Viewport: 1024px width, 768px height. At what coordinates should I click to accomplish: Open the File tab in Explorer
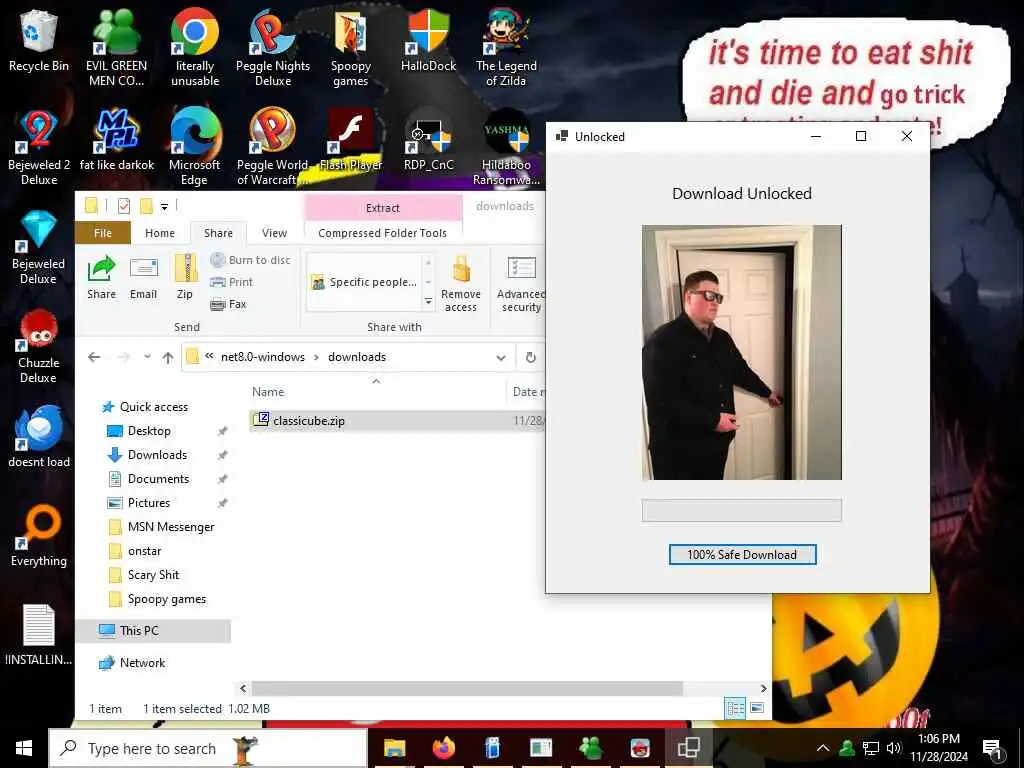[103, 233]
